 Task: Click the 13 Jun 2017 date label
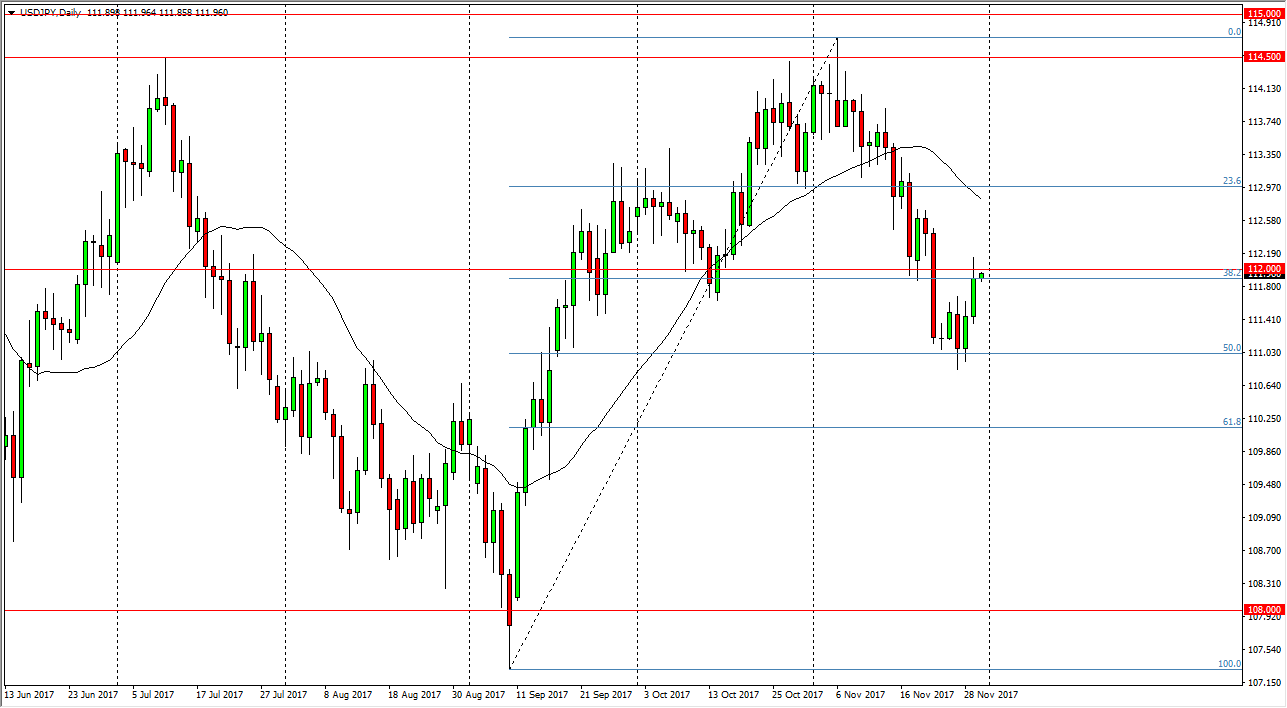point(30,693)
